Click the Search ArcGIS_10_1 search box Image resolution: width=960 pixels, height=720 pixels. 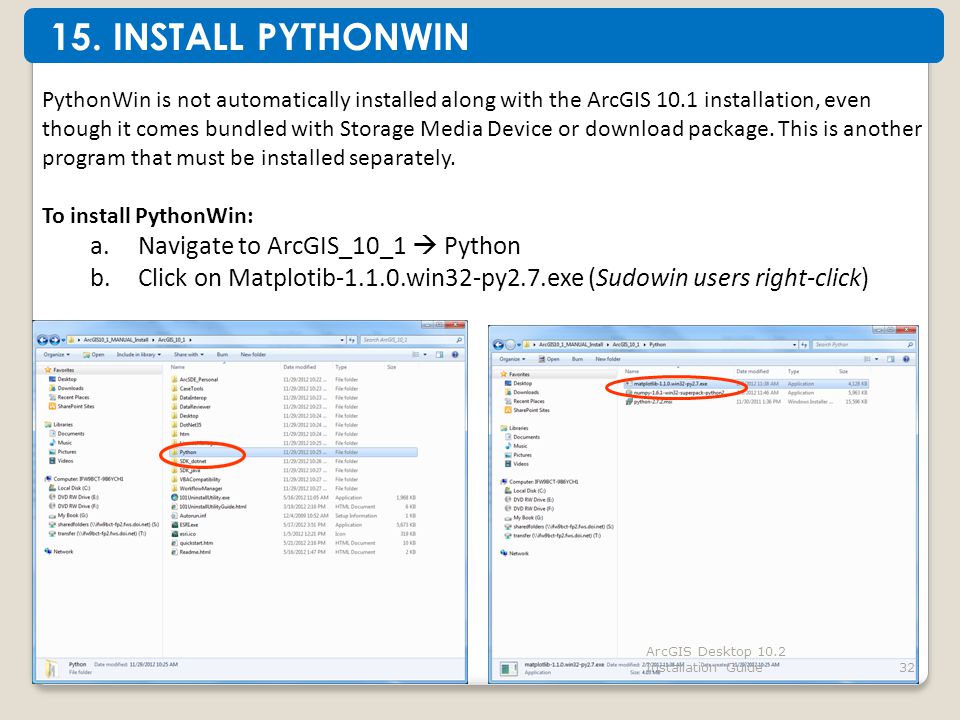[411, 340]
